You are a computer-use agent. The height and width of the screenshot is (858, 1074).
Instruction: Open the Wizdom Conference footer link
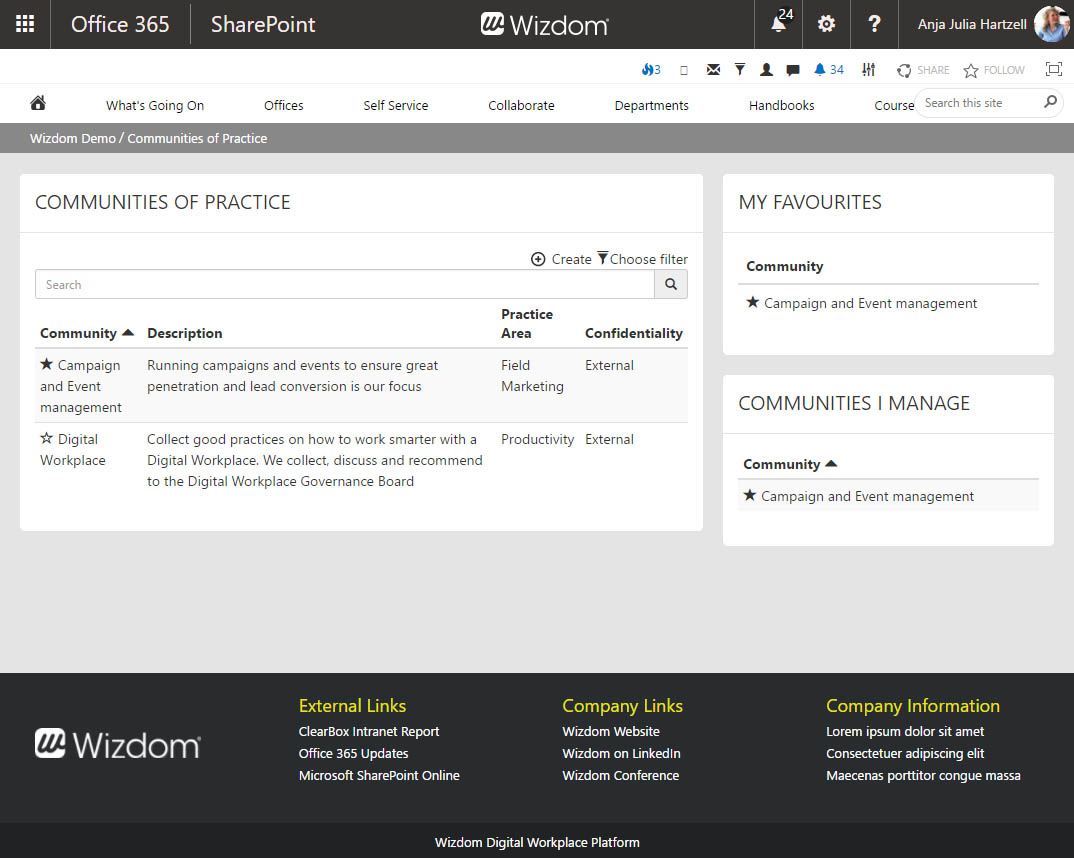pos(621,775)
